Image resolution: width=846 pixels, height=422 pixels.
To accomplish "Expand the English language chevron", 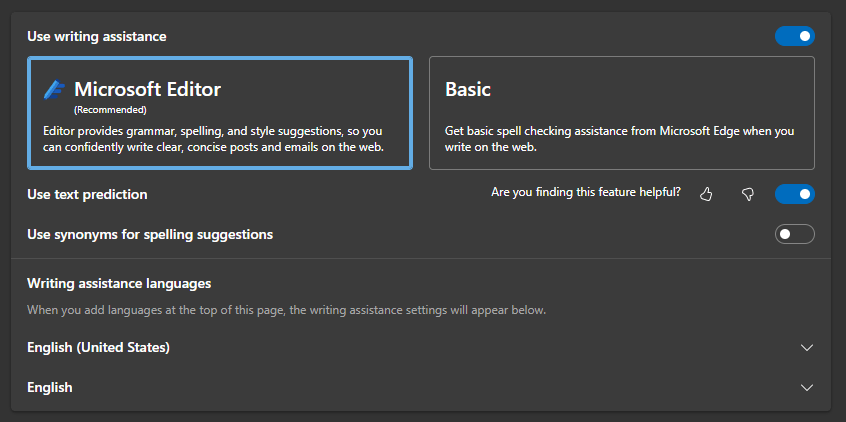I will click(807, 387).
